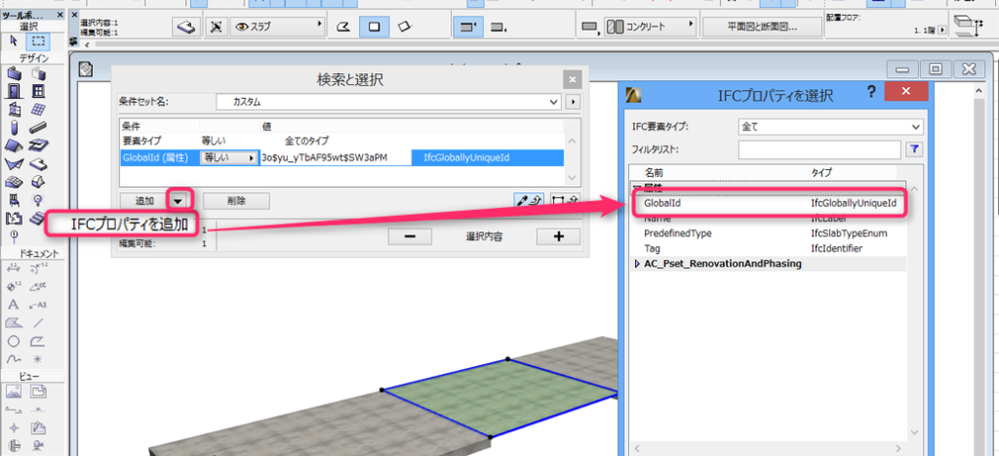Screen dimensions: 999x456
Task: Open the IFC要素タイプ 全て dropdown
Action: pyautogui.click(x=830, y=127)
